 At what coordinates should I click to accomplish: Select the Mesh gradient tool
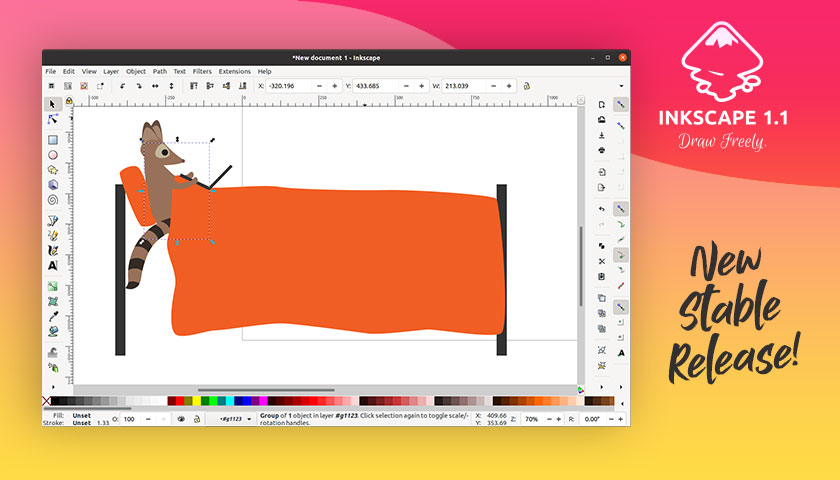(52, 301)
